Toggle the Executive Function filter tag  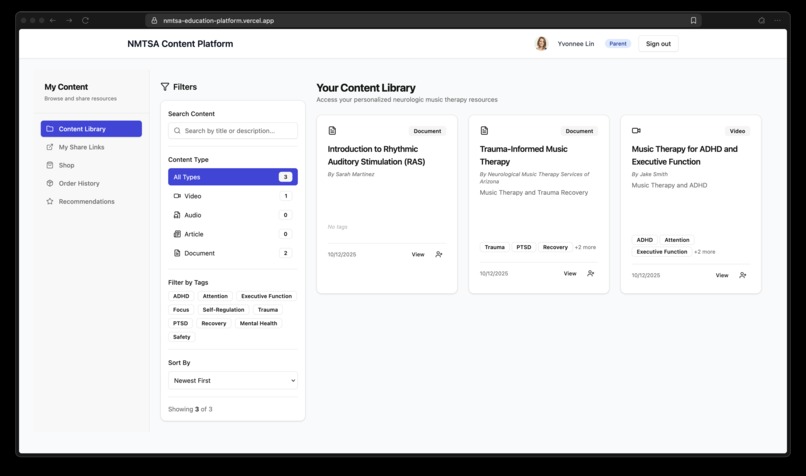coord(266,296)
